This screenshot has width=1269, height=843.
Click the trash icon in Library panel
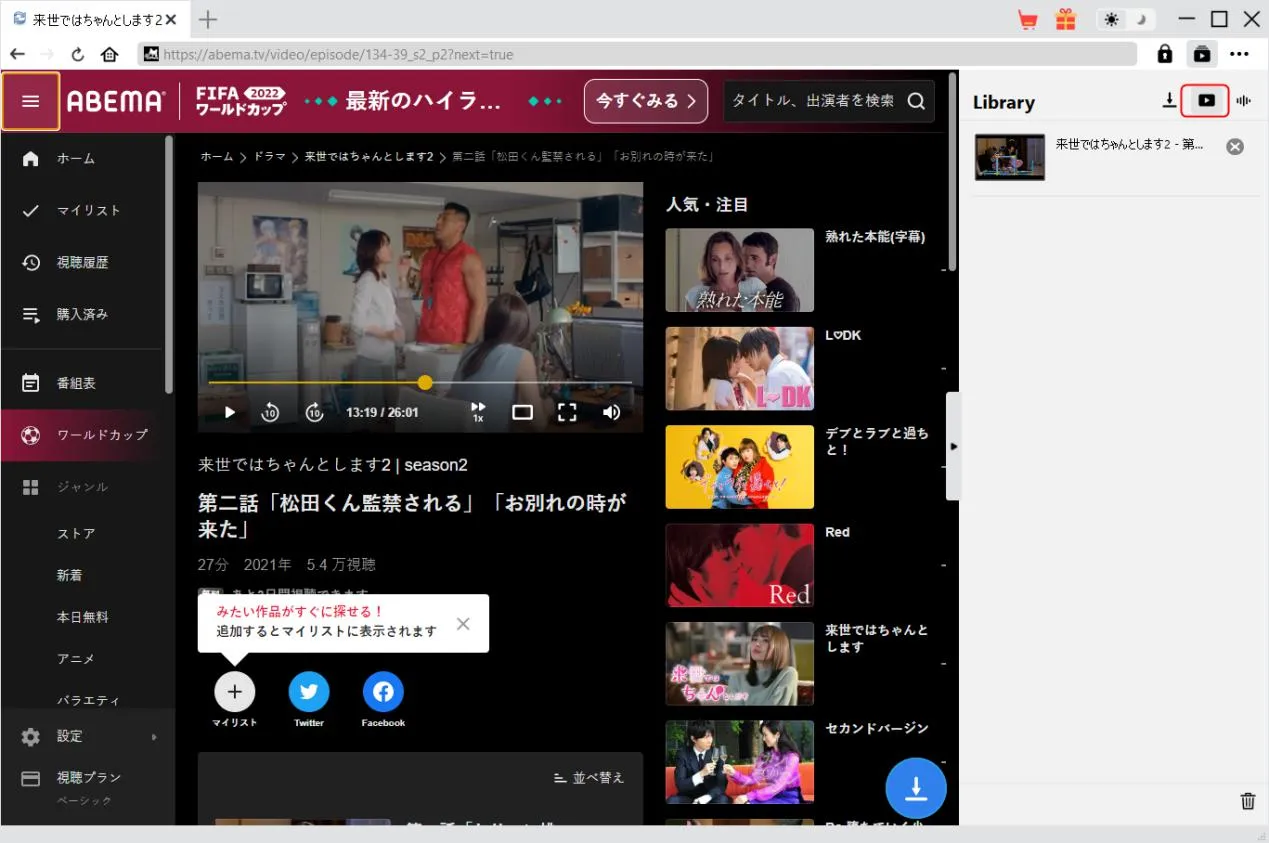tap(1247, 800)
